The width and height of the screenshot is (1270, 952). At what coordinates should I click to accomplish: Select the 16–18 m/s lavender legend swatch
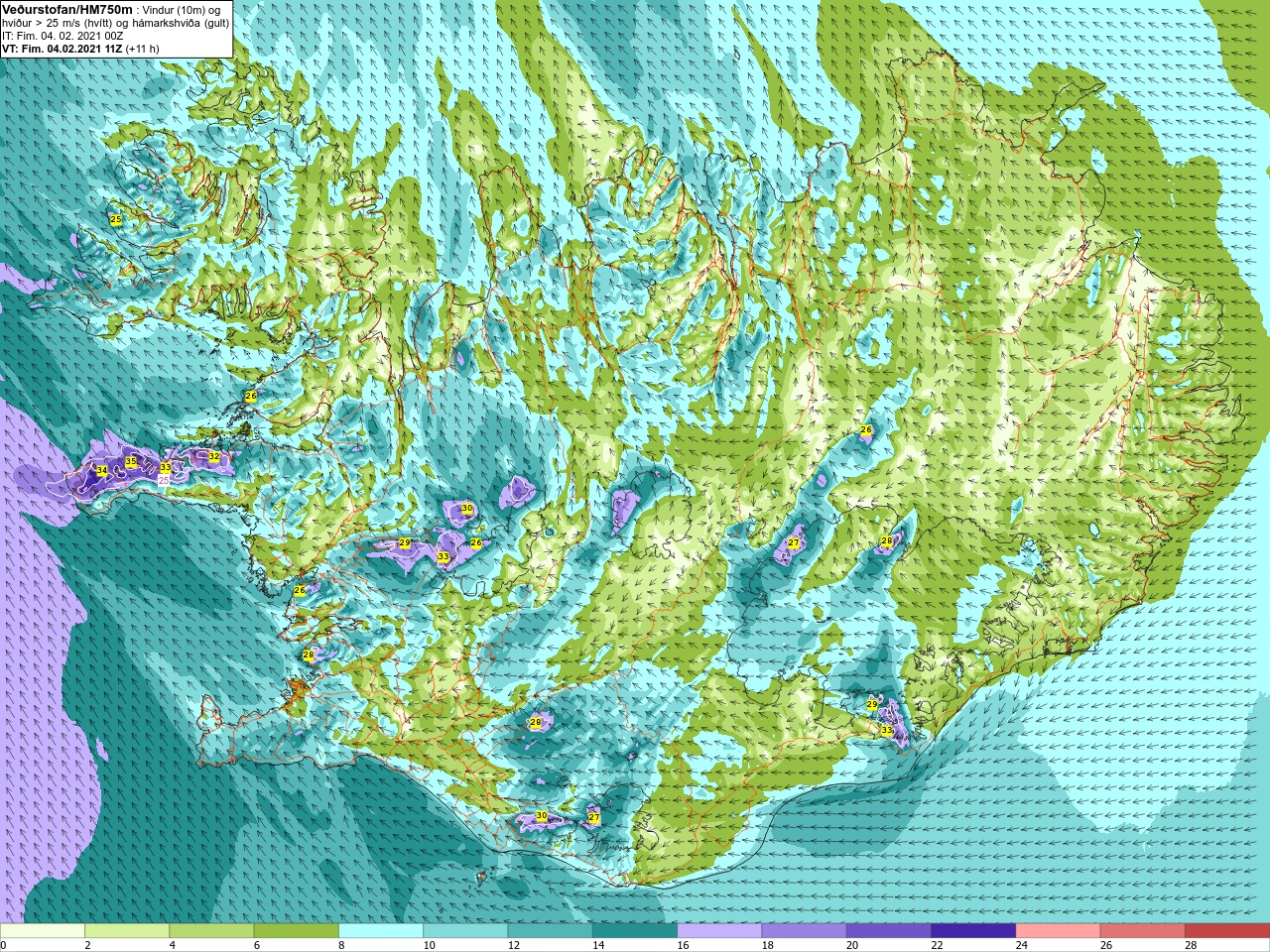point(719,931)
